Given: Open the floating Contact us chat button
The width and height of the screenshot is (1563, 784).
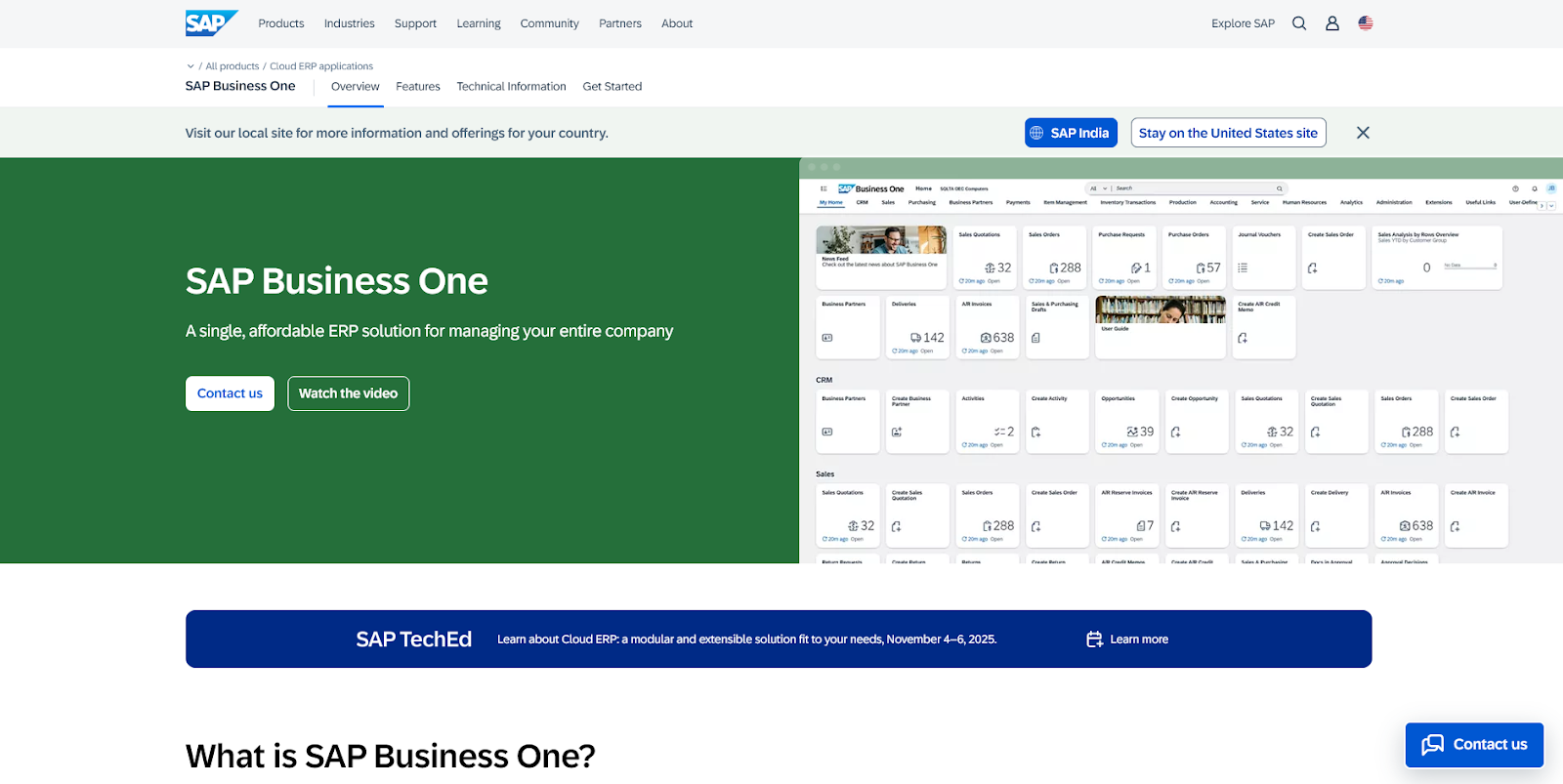Looking at the screenshot, I should tap(1474, 745).
